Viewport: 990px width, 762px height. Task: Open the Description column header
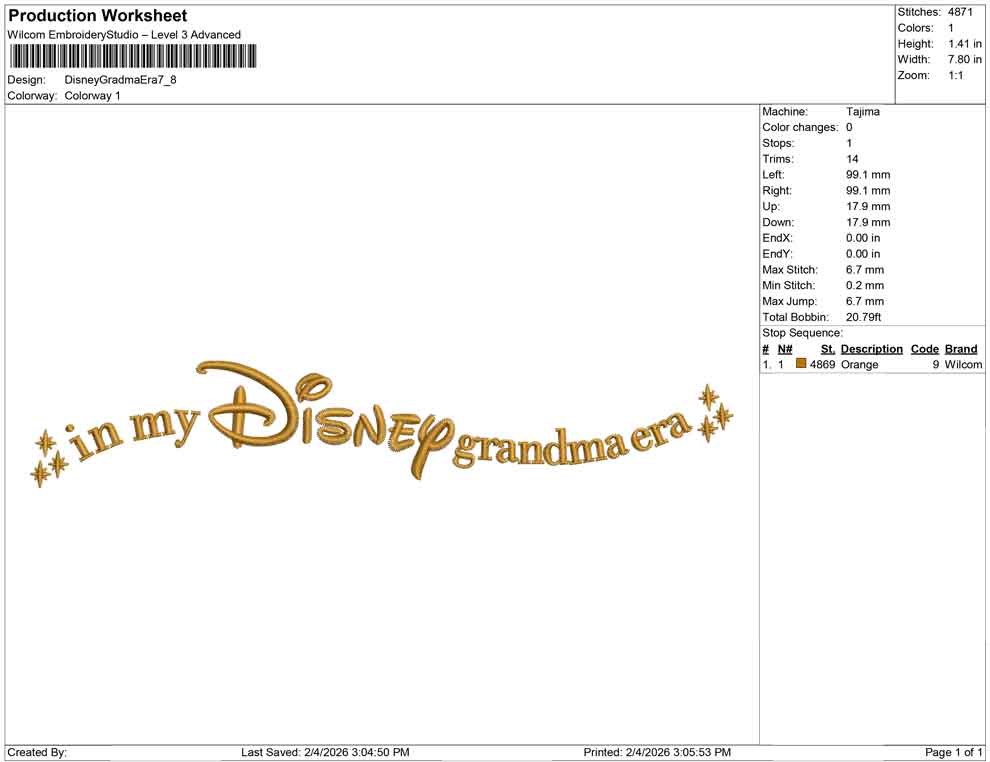coord(871,348)
